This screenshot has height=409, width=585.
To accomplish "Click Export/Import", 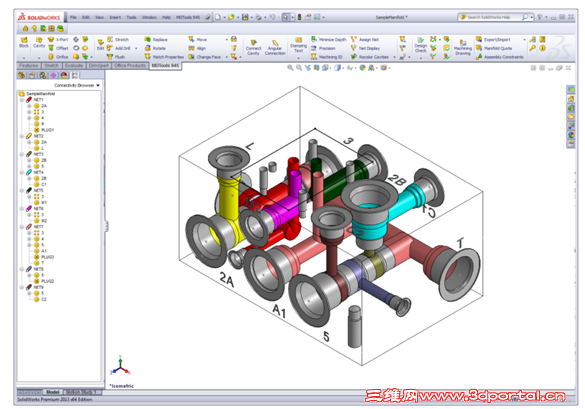I will pos(493,40).
